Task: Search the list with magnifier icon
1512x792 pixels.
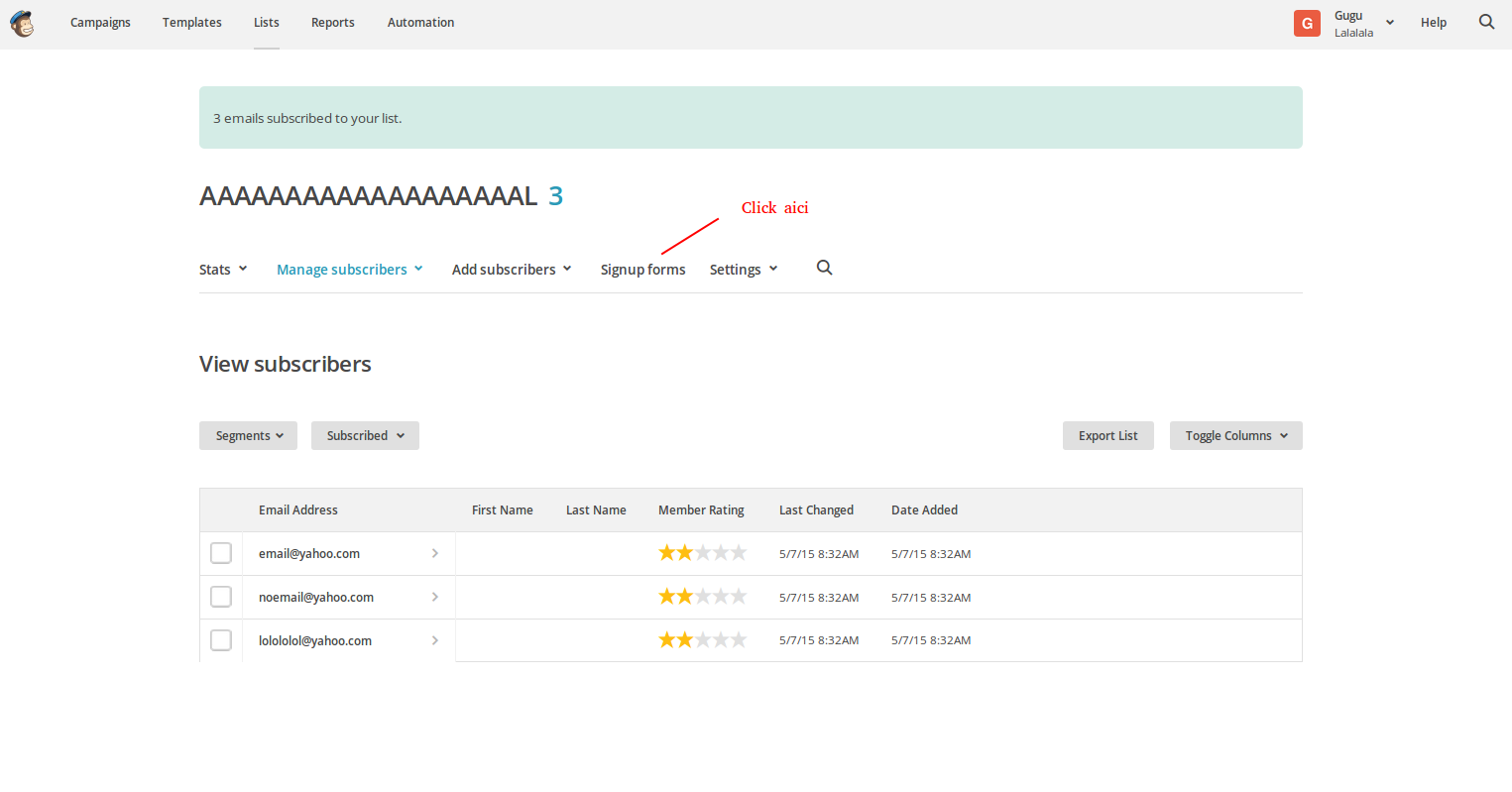Action: 824,268
